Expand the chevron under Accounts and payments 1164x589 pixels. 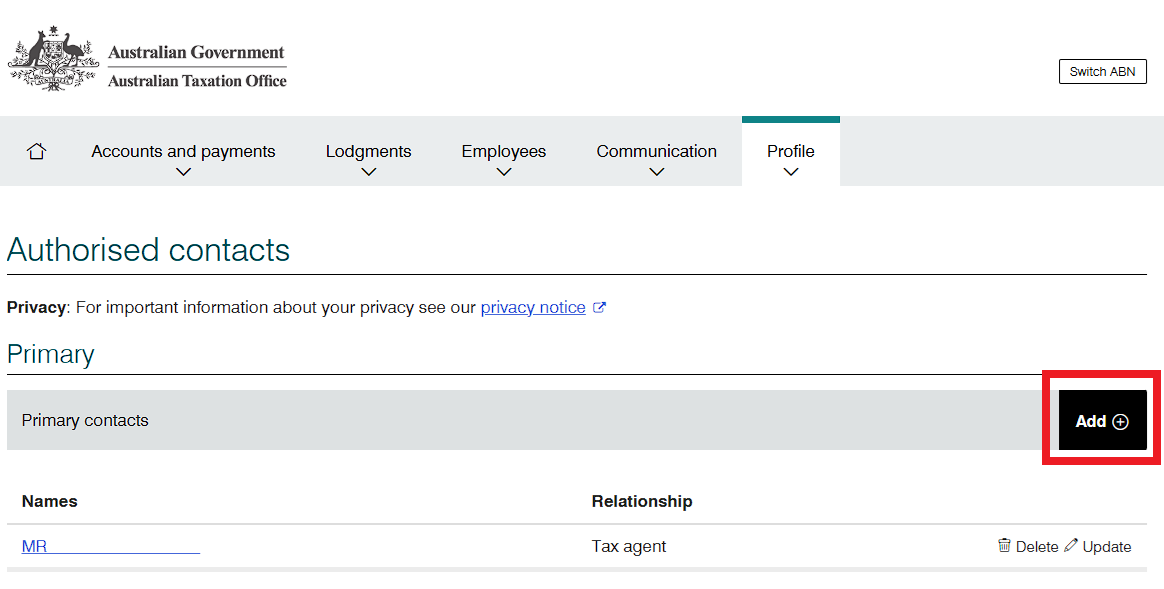point(183,172)
